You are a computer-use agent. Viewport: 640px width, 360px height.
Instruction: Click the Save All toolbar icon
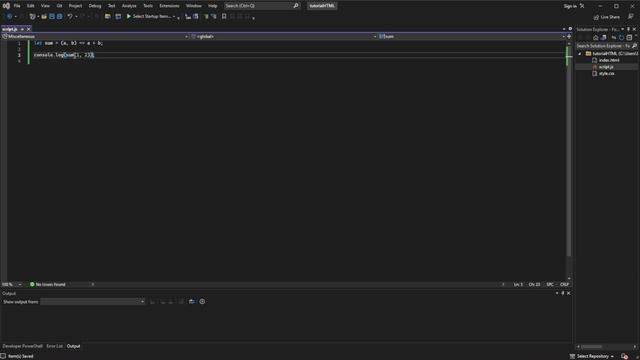60,16
